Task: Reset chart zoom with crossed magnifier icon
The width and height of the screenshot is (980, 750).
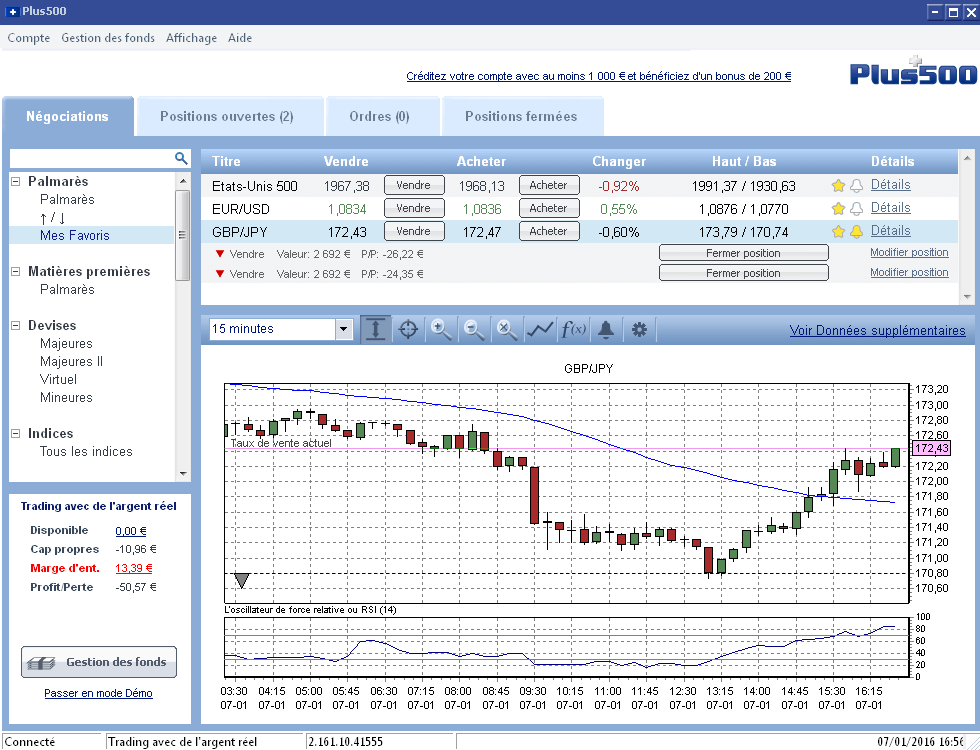Action: (x=506, y=329)
